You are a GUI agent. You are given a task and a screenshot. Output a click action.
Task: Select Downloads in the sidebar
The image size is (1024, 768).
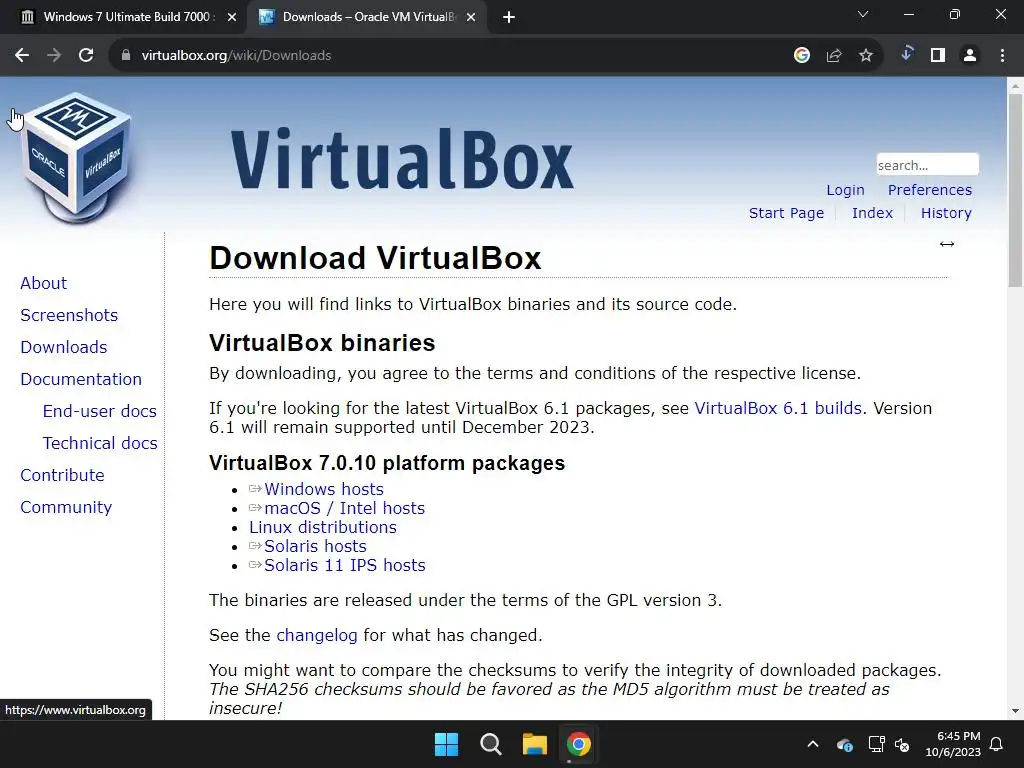pos(63,347)
